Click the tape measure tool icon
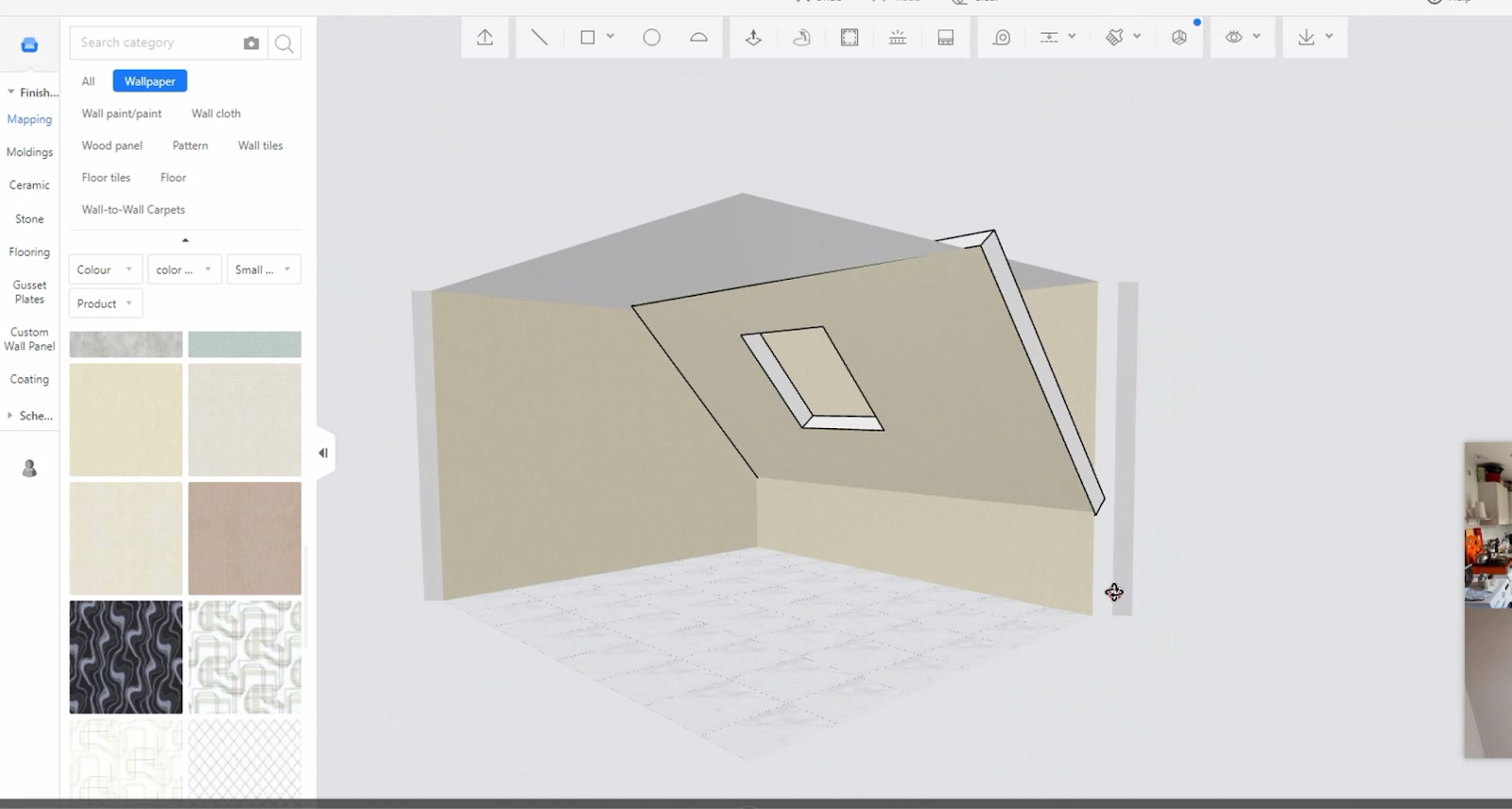1512x809 pixels. tap(1001, 38)
